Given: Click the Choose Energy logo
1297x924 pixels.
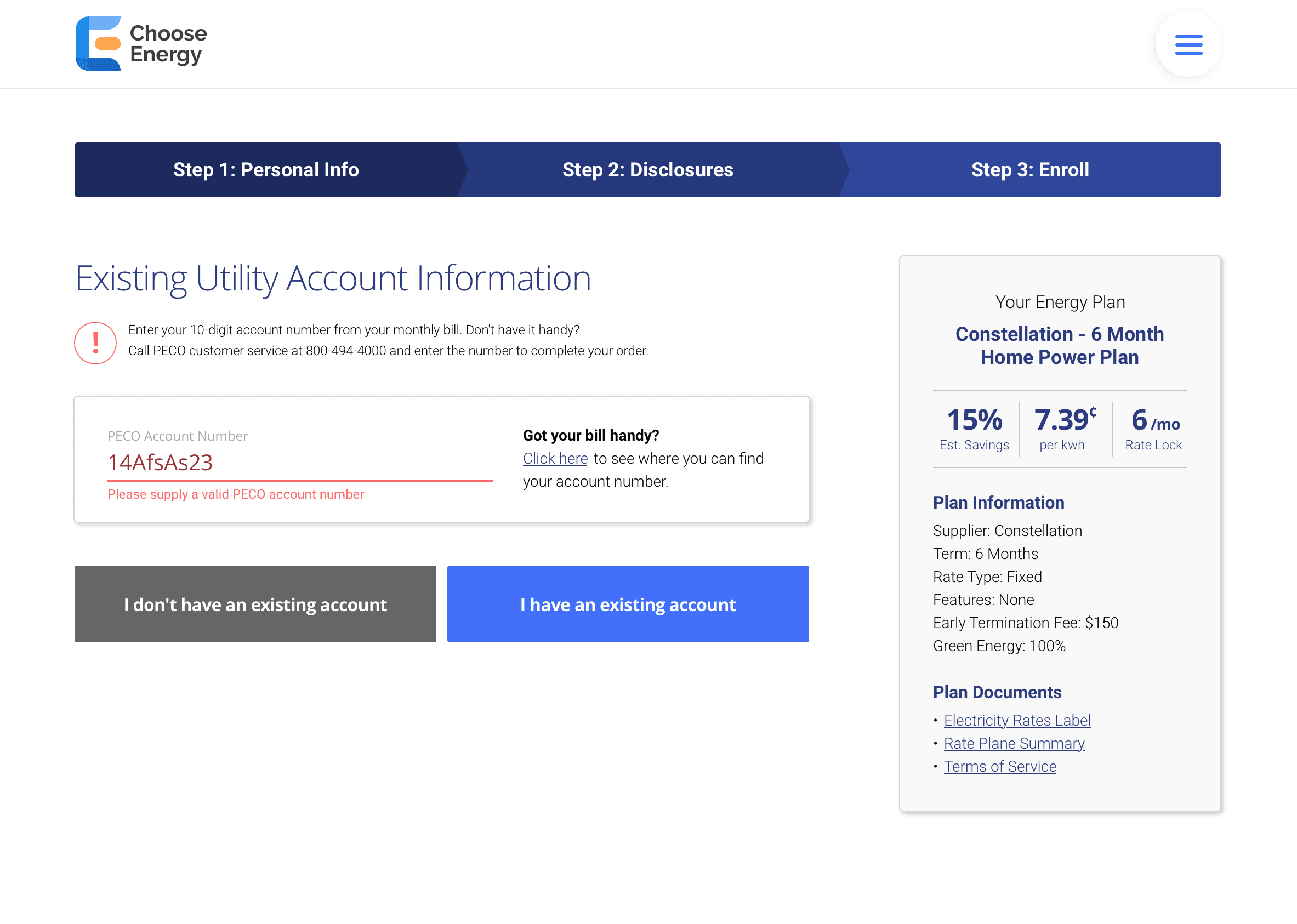Looking at the screenshot, I should point(141,44).
